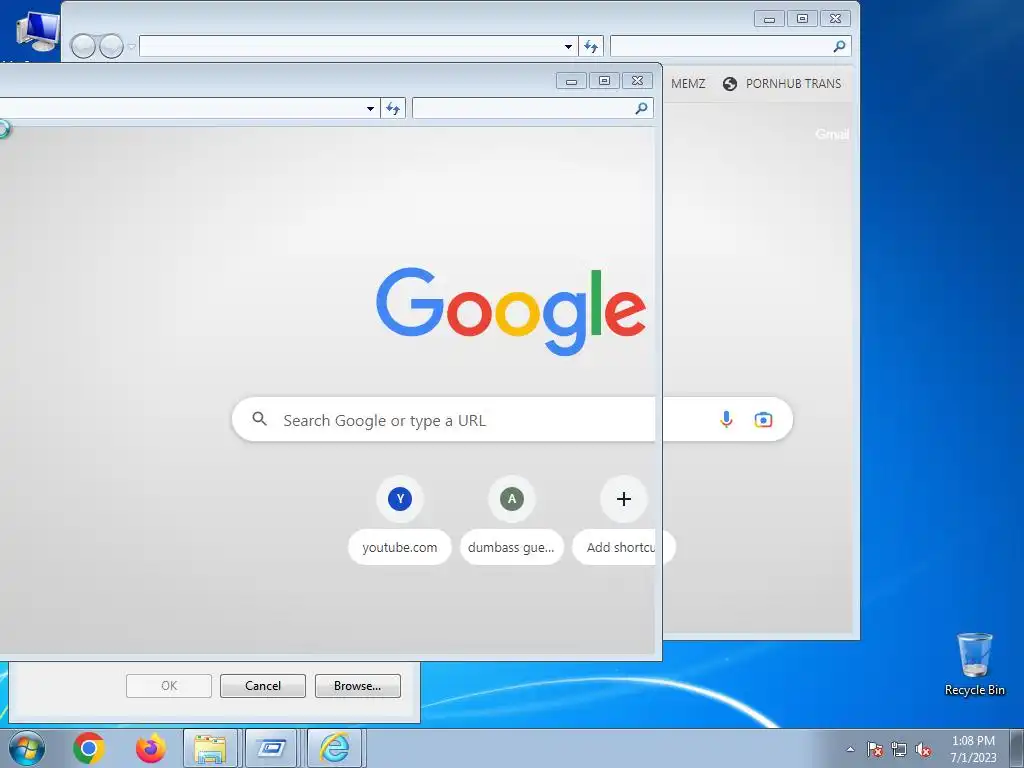The image size is (1024, 768).
Task: Open the youtube.com shortcut icon
Action: [x=400, y=499]
